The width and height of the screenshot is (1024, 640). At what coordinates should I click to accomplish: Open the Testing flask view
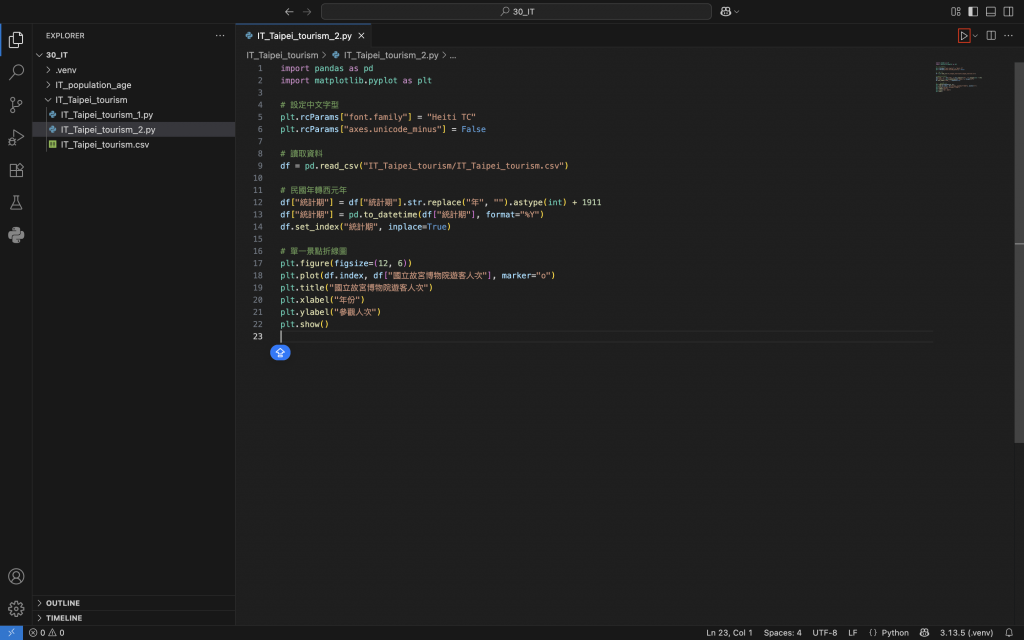pos(16,202)
